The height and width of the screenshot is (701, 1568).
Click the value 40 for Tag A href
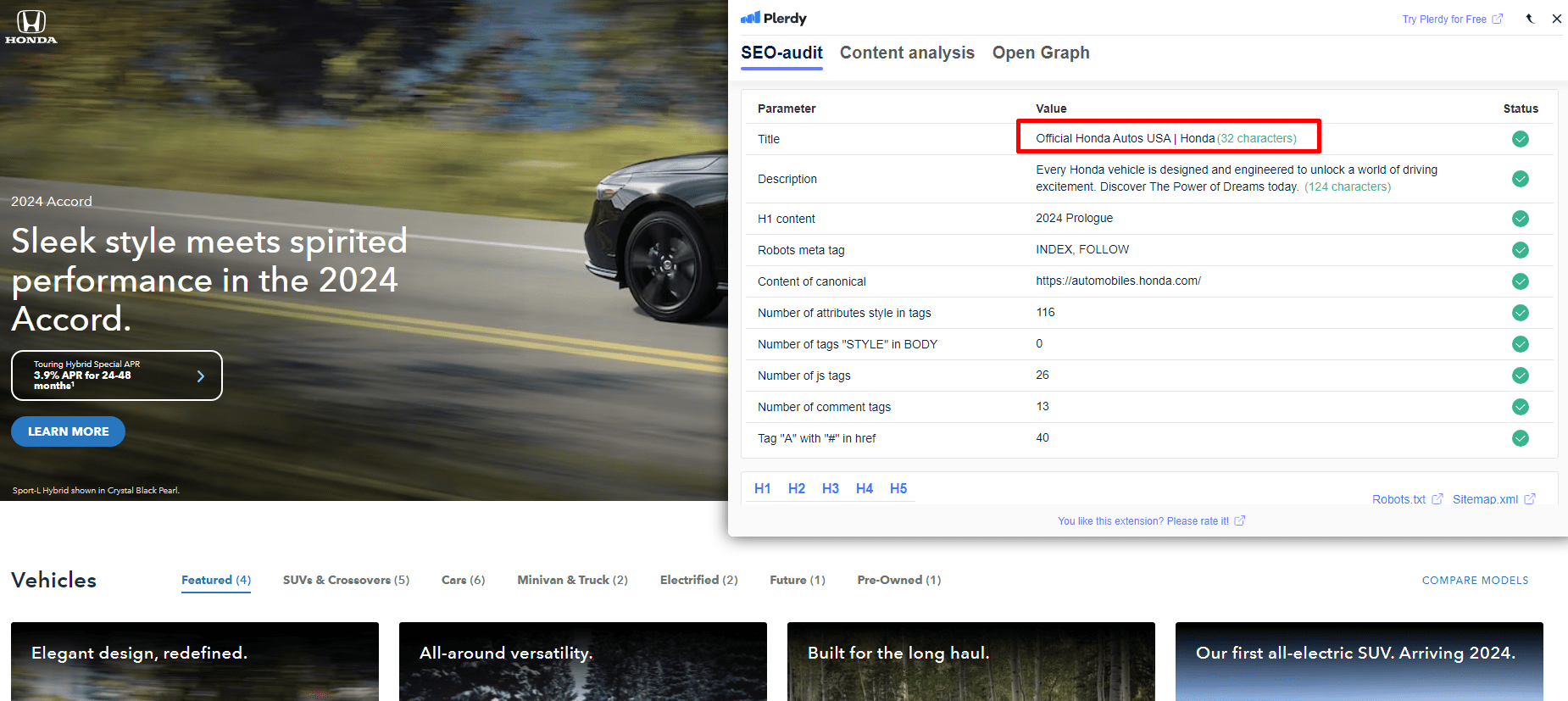1043,437
